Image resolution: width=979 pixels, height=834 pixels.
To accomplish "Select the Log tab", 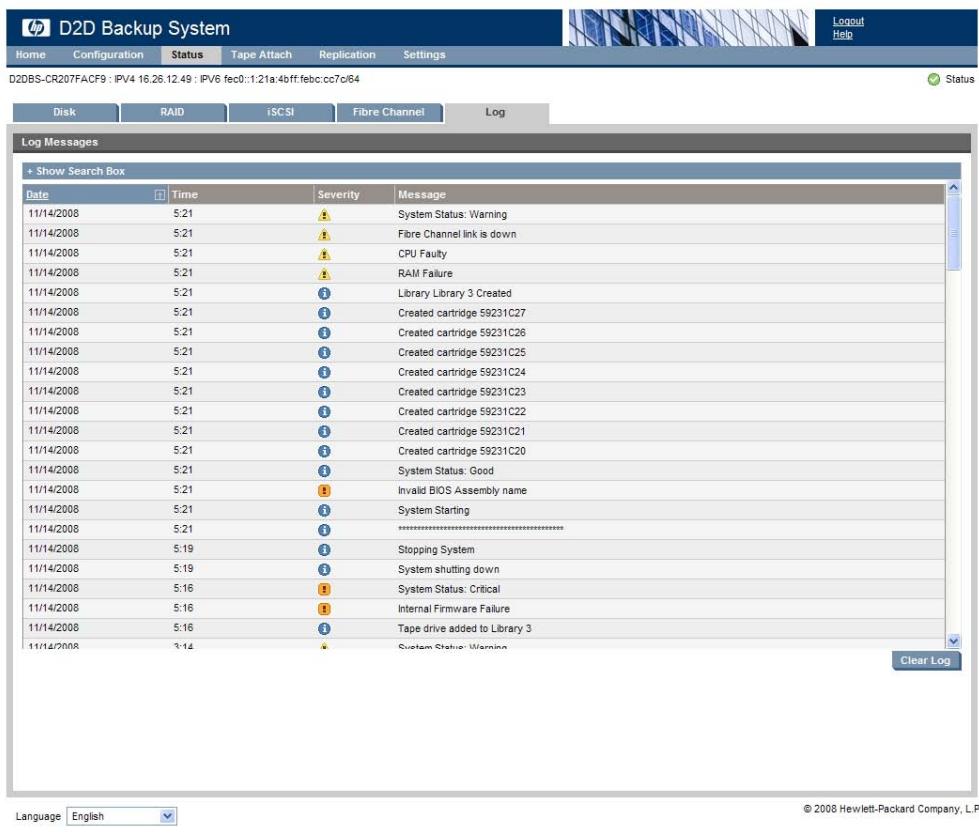I will (496, 112).
